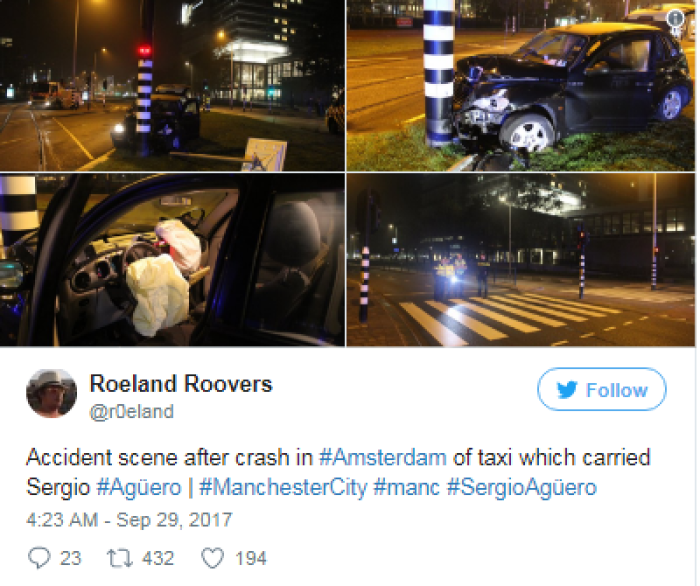Open the crashed car by pole photo
The height and width of the screenshot is (586, 700).
click(521, 85)
